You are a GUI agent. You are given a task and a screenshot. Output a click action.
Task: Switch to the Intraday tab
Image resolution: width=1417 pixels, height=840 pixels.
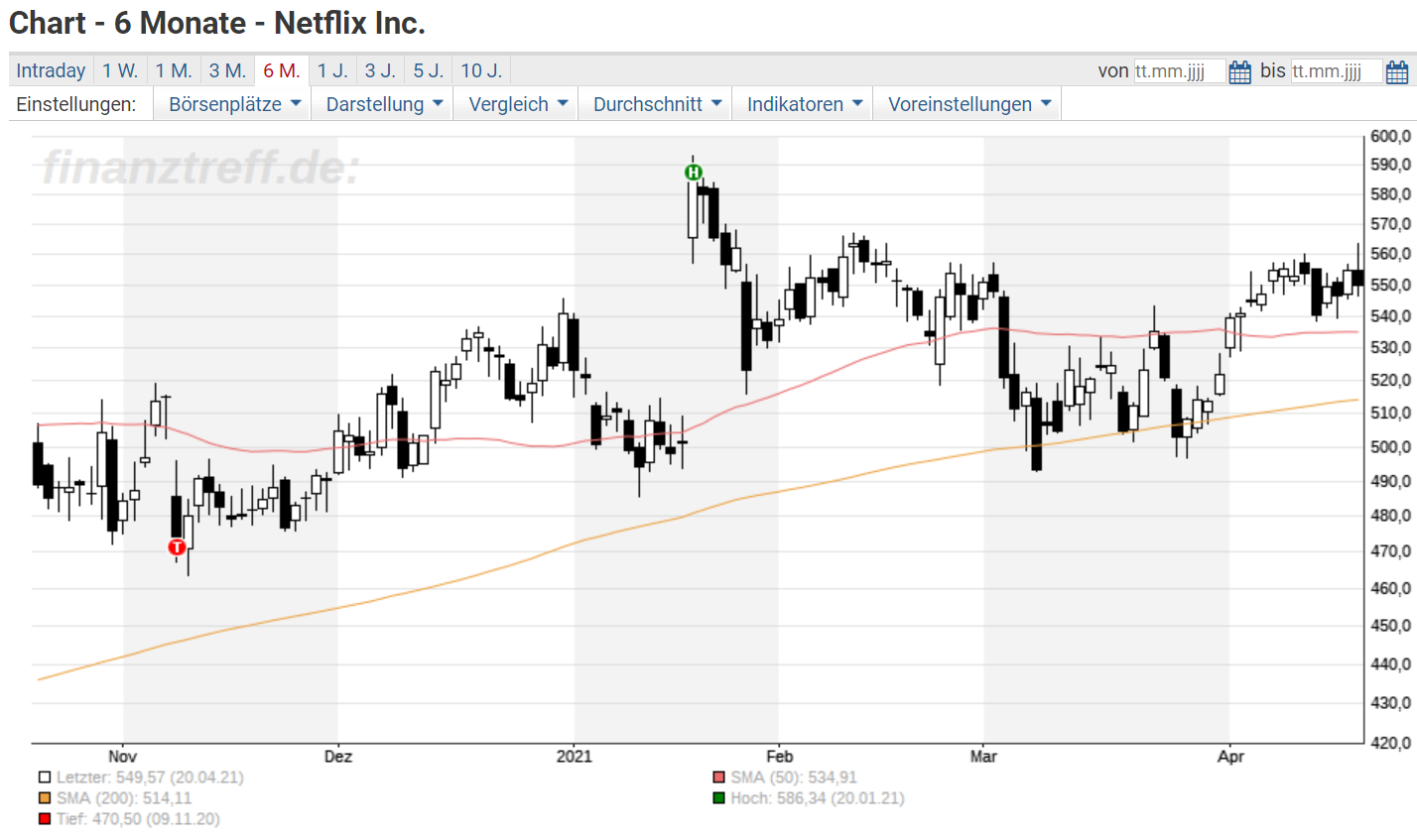click(51, 70)
